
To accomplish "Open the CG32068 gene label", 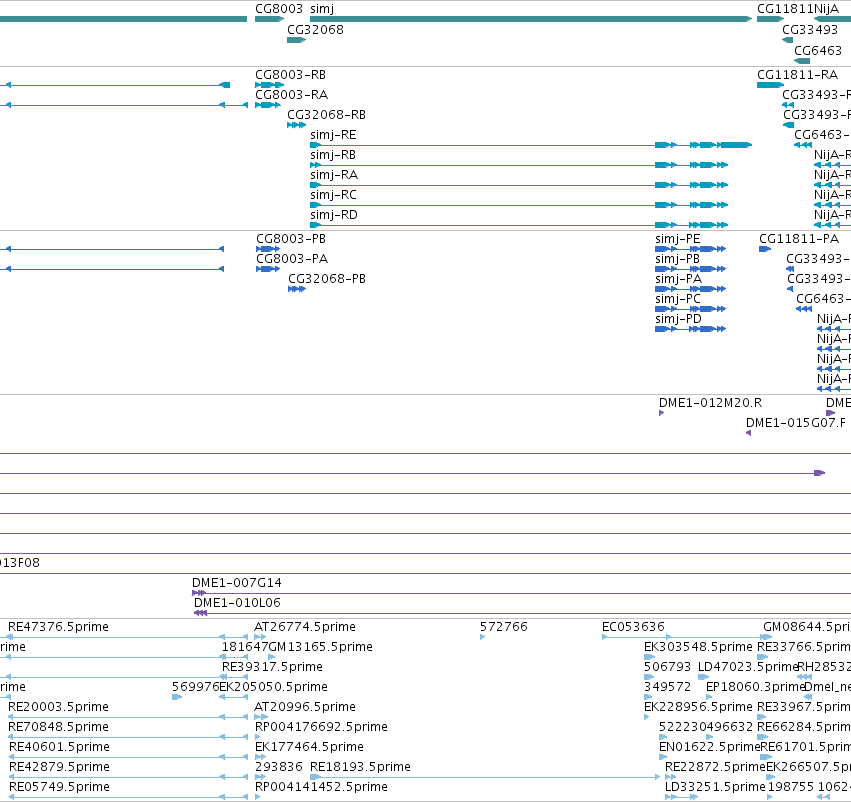I will click(x=315, y=30).
